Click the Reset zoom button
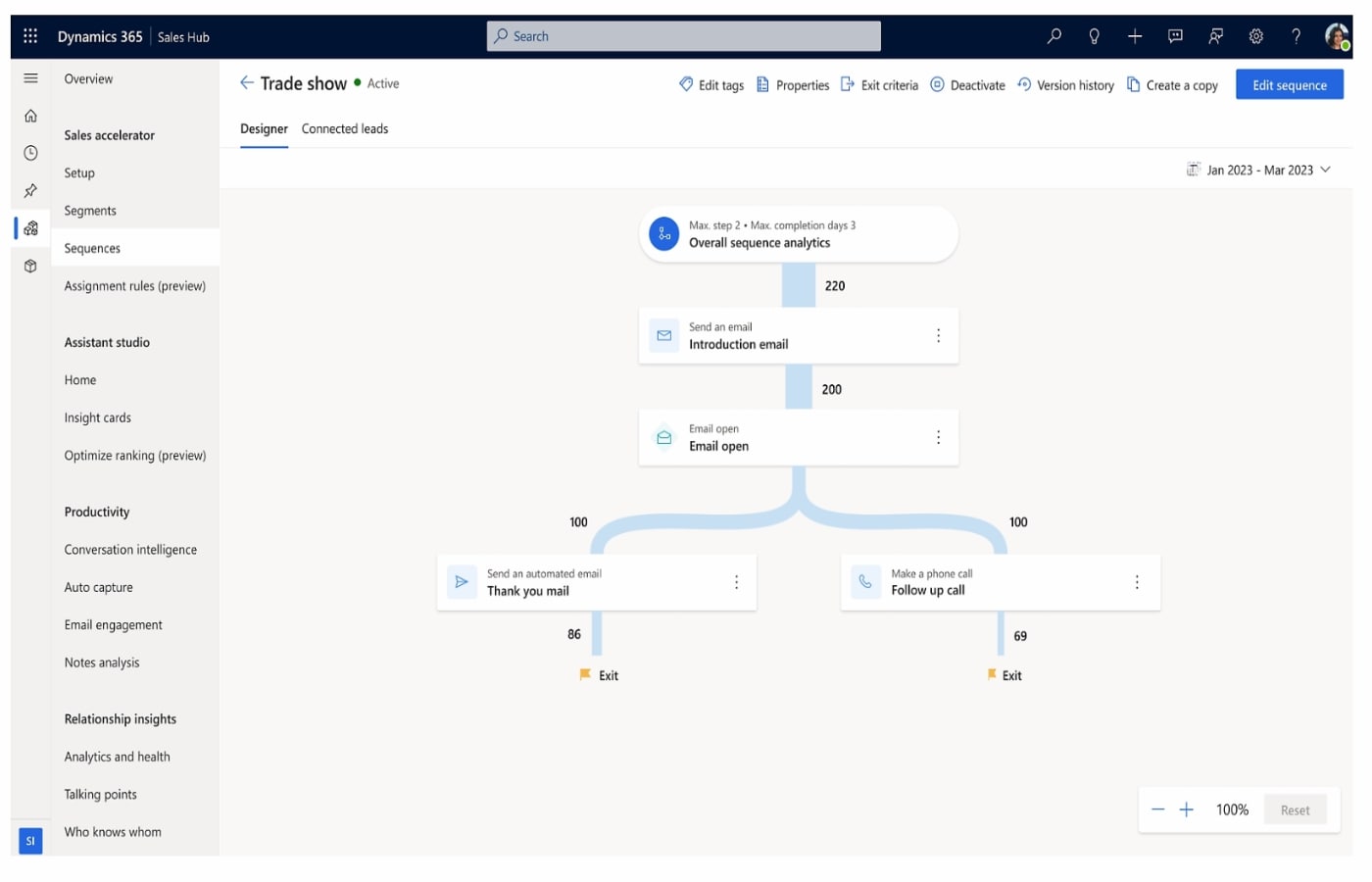Image resolution: width=1372 pixels, height=882 pixels. click(1295, 809)
